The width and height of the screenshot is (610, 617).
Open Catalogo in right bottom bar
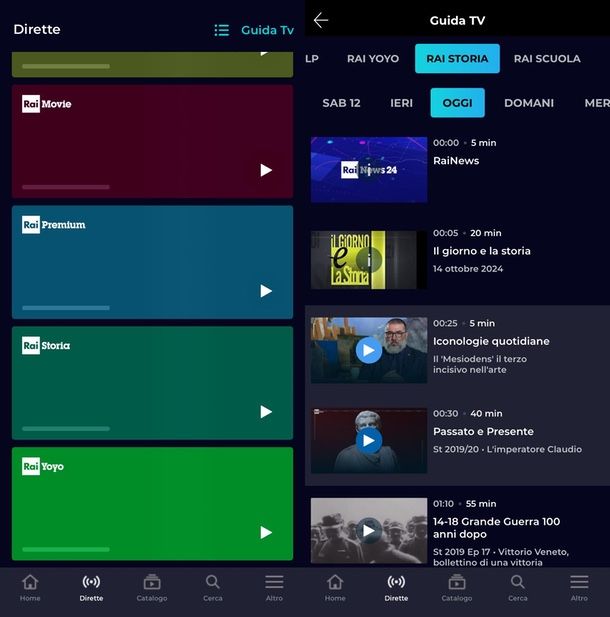457,588
